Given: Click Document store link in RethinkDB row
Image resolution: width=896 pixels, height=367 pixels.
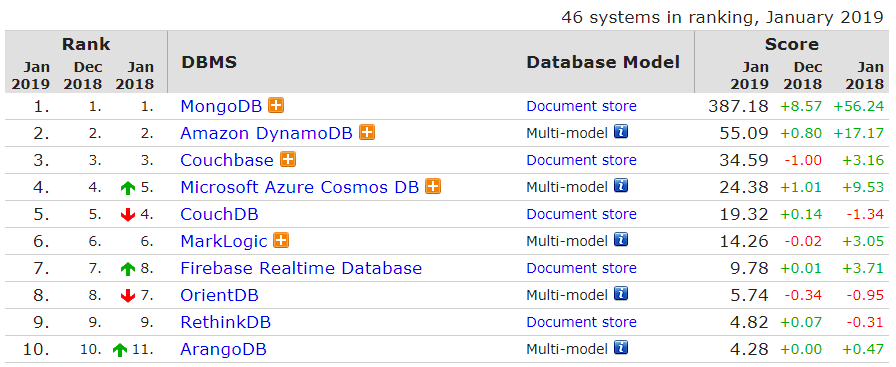Looking at the screenshot, I should point(581,322).
